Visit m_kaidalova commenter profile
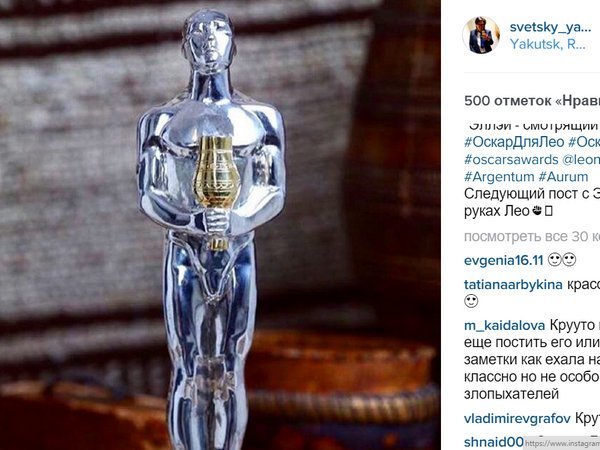 [x=504, y=326]
